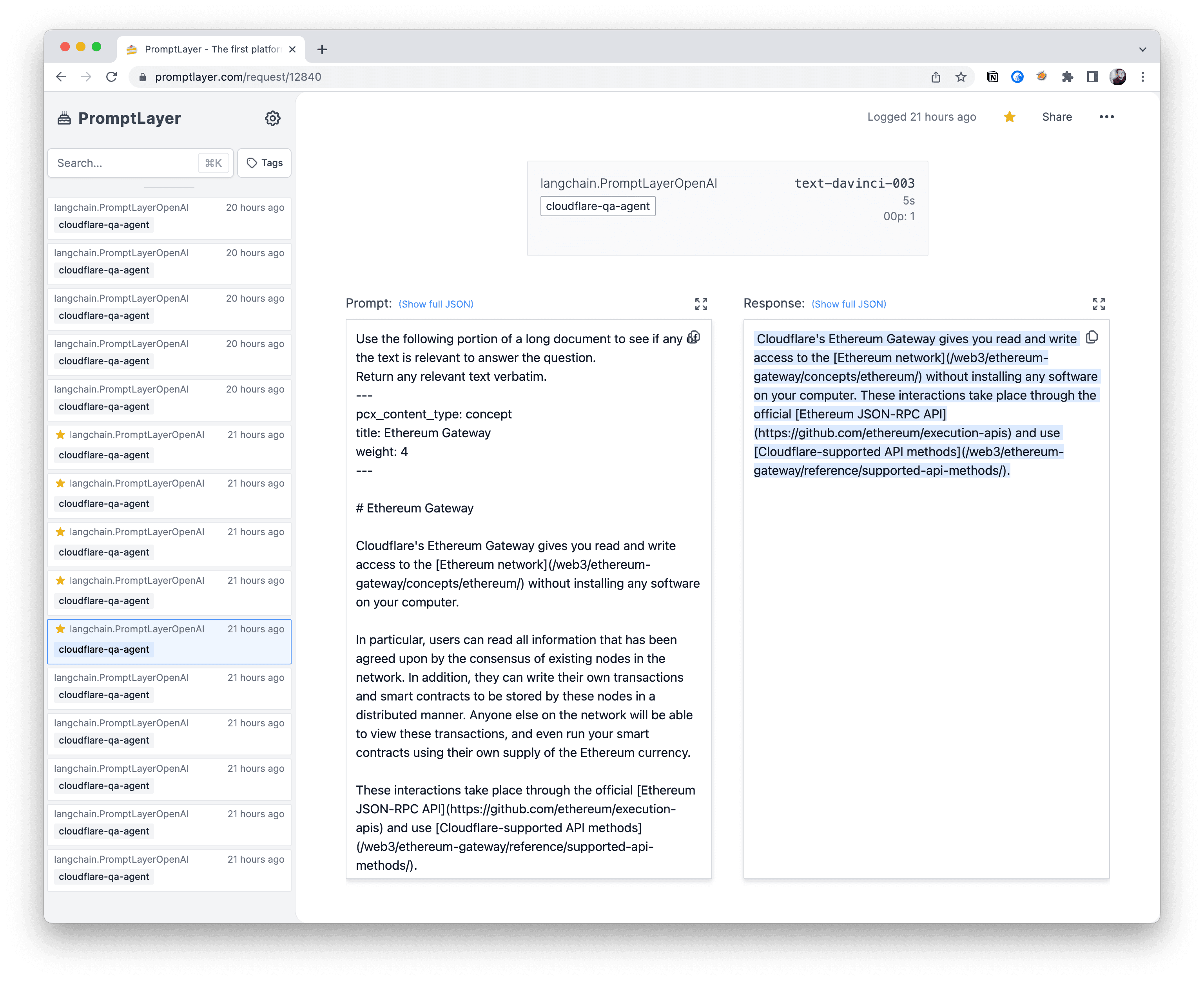Open the browser tab list chevron
1204x981 pixels.
1143,49
